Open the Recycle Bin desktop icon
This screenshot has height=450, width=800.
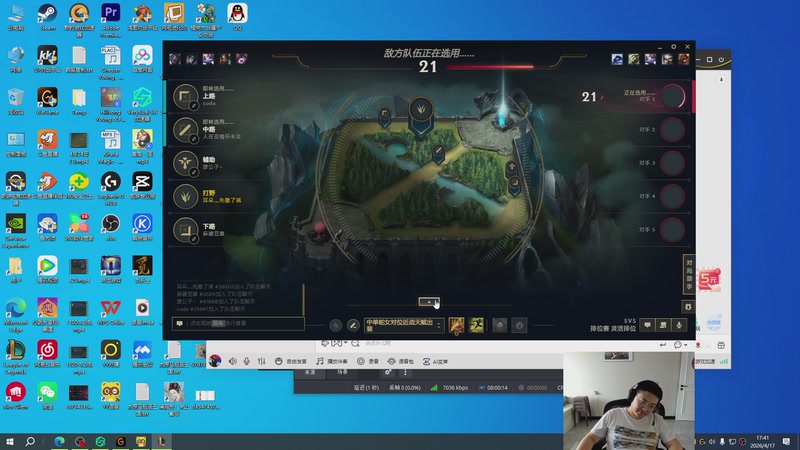(x=16, y=101)
